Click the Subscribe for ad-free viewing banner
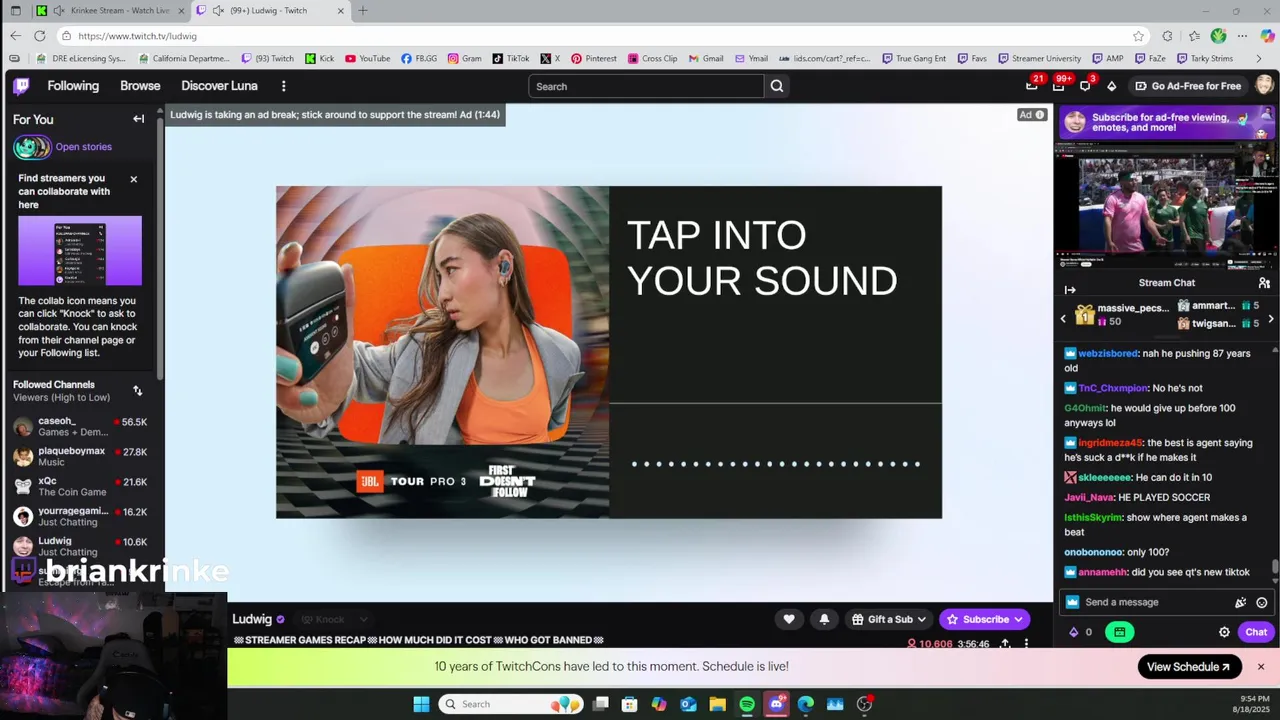The width and height of the screenshot is (1280, 720). pos(1167,122)
